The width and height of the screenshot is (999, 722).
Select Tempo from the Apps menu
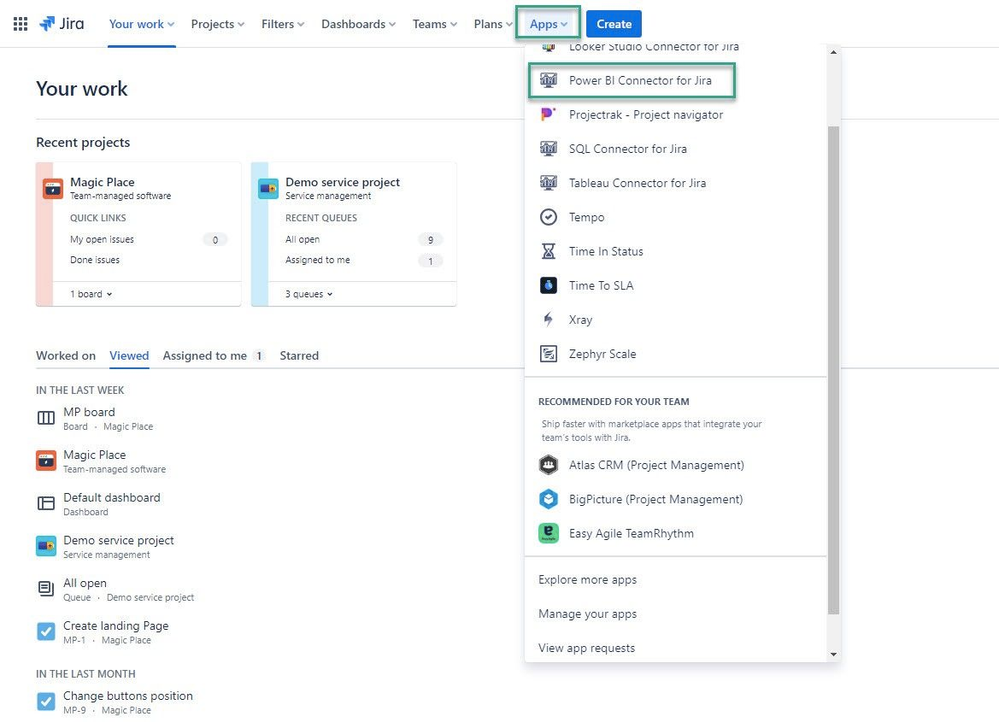676,217
